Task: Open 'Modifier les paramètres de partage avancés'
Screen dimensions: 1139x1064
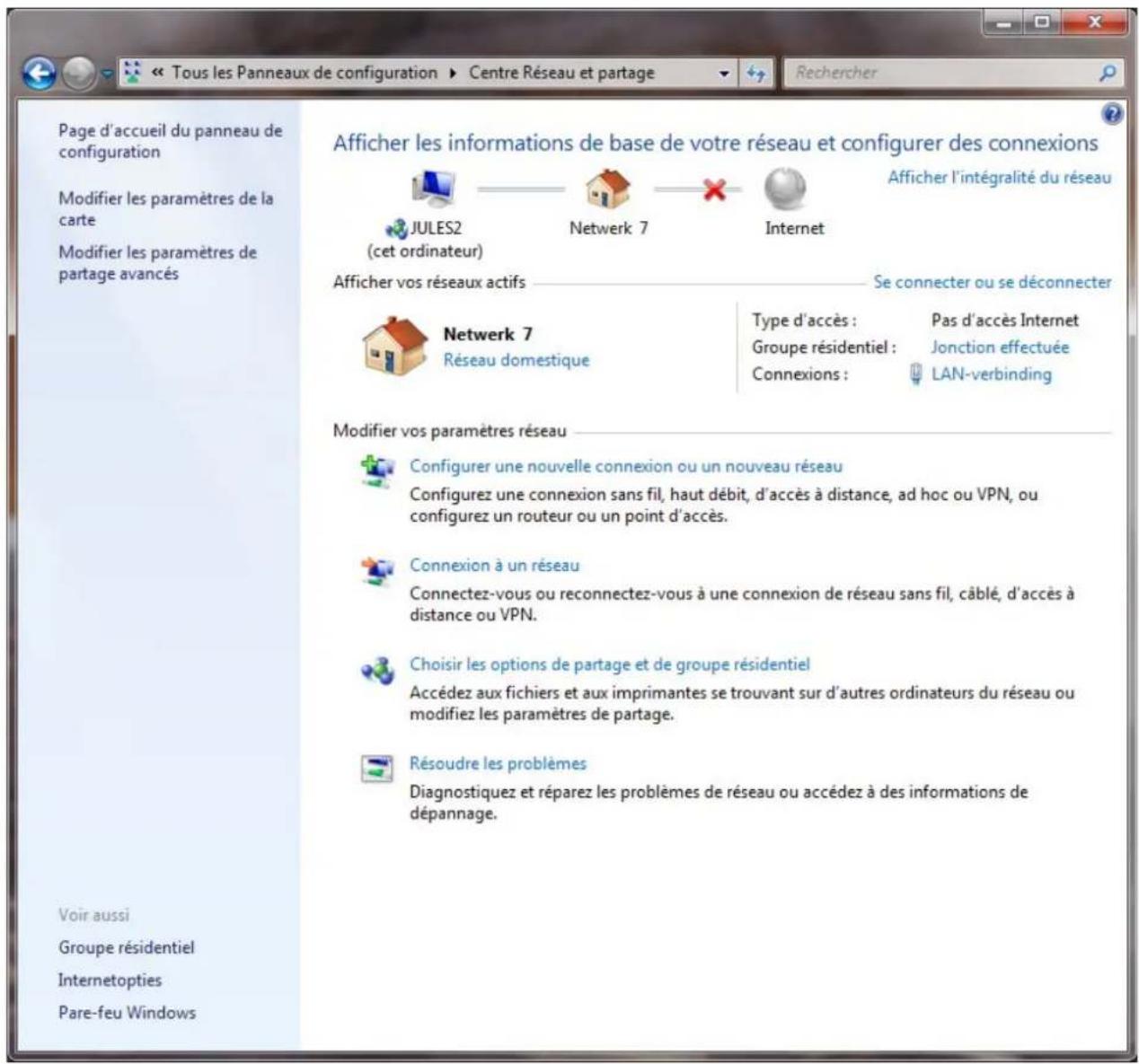Action: click(157, 262)
